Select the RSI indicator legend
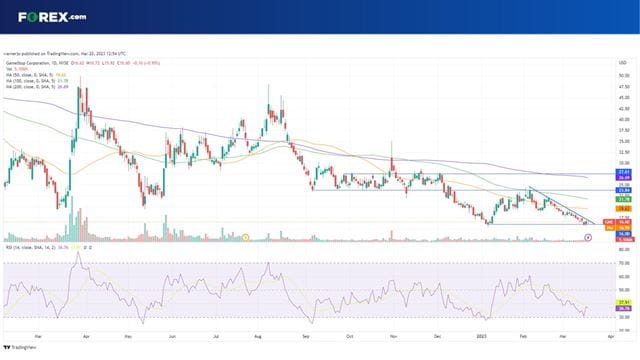640x360 pixels. [48, 247]
